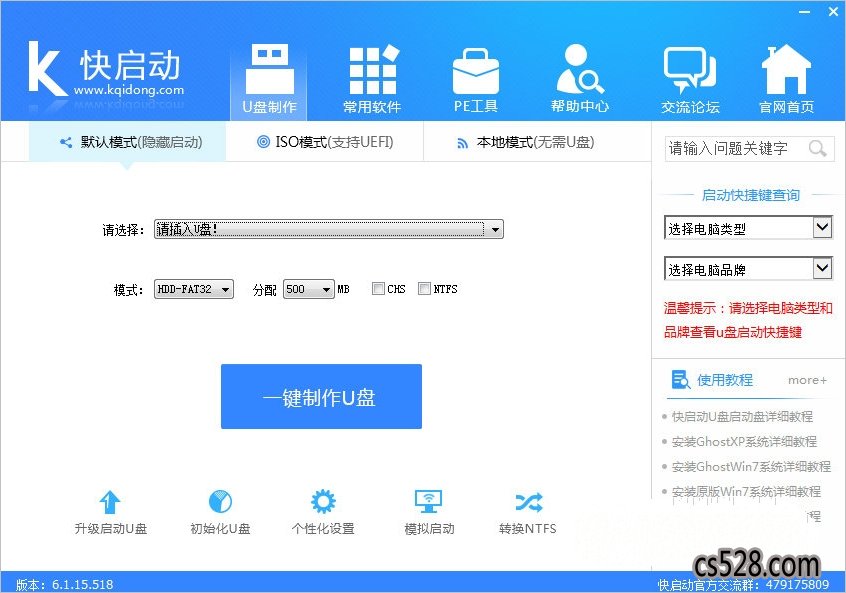Viewport: 846px width, 593px height.
Task: Open the 请插入U盘 drive dropdown
Action: click(329, 229)
